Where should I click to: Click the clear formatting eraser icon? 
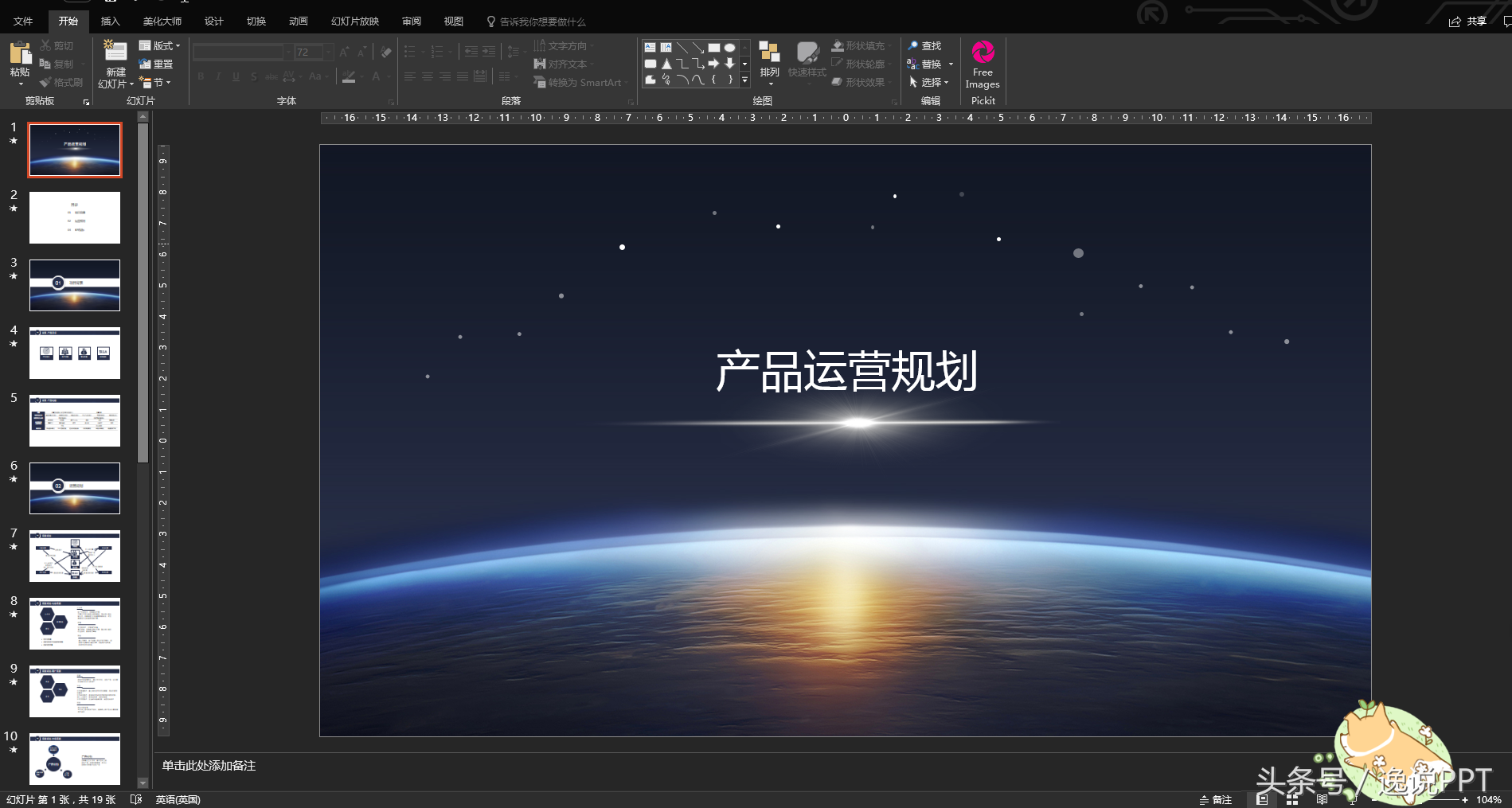coord(386,53)
